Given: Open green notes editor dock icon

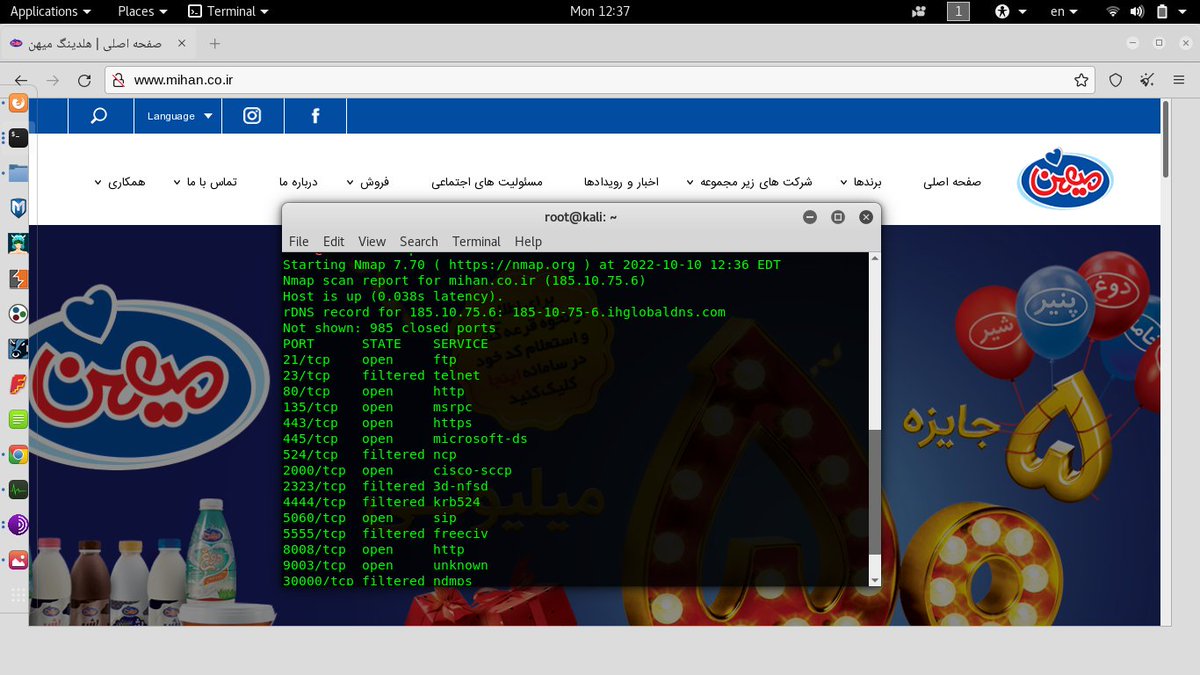Looking at the screenshot, I should [x=17, y=419].
